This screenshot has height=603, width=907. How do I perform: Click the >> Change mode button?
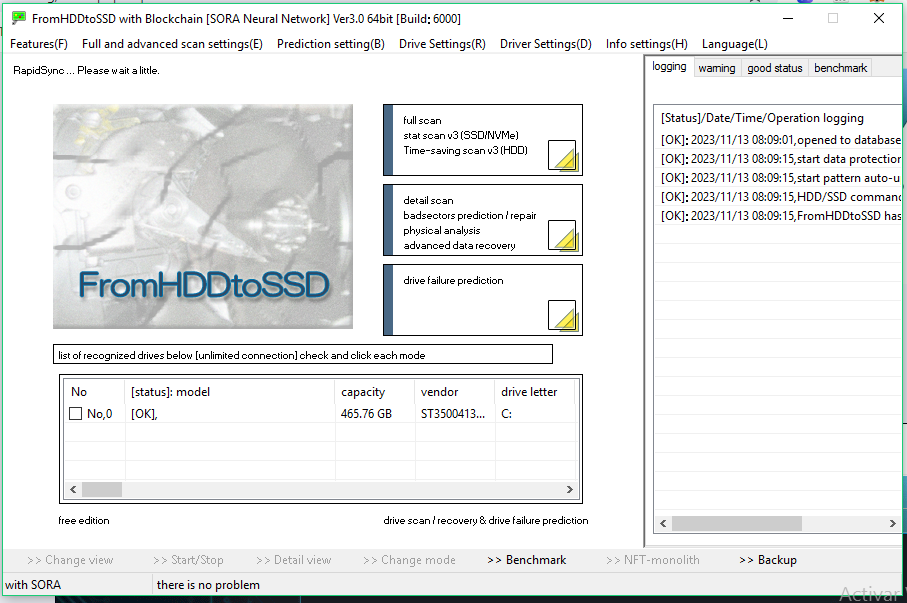point(410,560)
